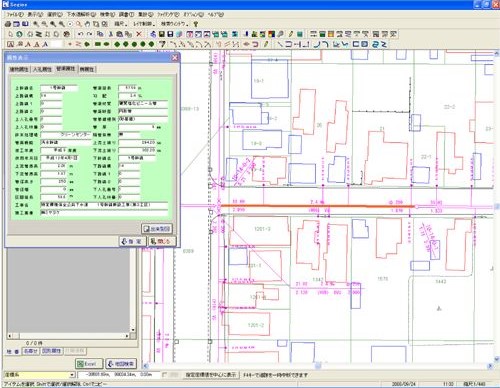Select the 名寄せ tab in lower left panel
The width and height of the screenshot is (500, 388).
click(31, 351)
